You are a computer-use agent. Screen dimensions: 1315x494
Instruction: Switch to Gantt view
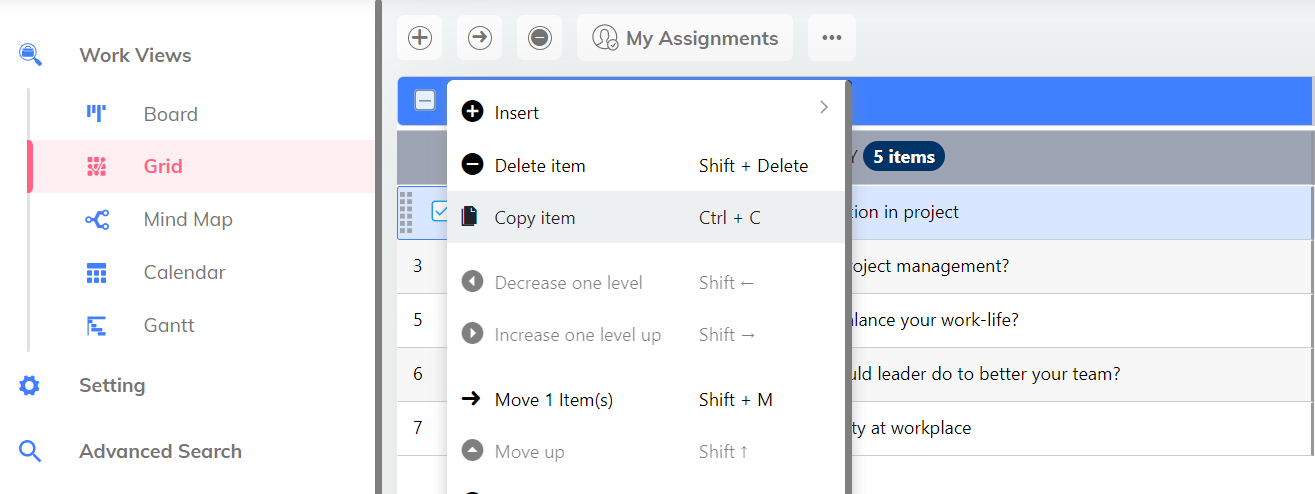(x=169, y=326)
